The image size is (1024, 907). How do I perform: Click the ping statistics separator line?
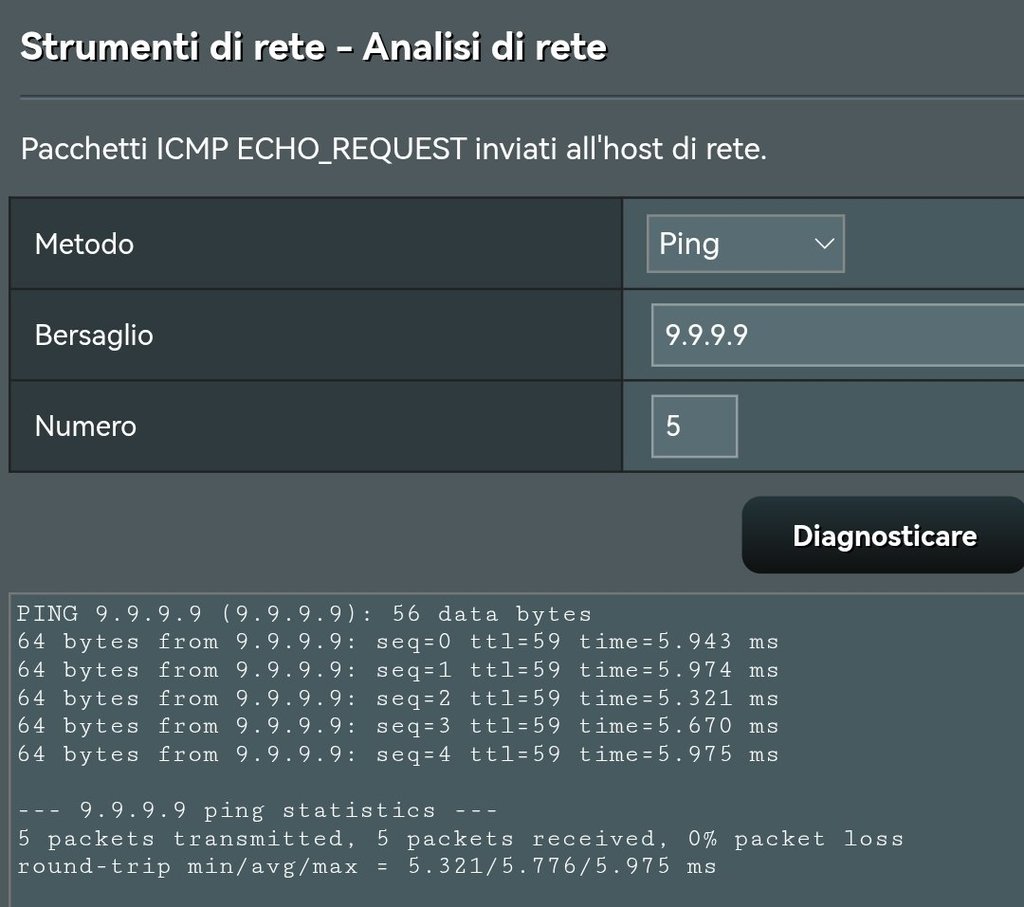pos(257,810)
